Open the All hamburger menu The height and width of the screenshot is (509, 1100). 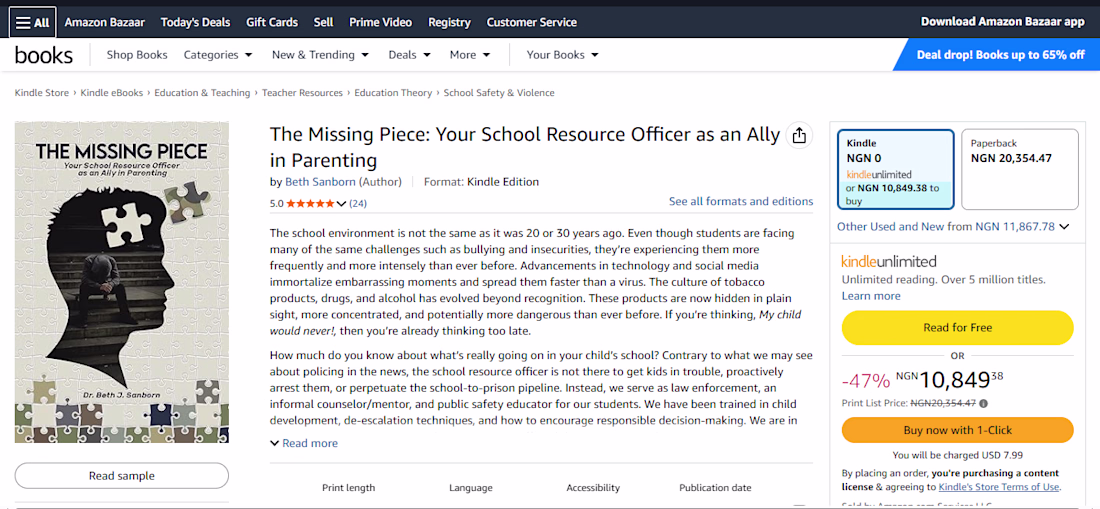point(32,22)
